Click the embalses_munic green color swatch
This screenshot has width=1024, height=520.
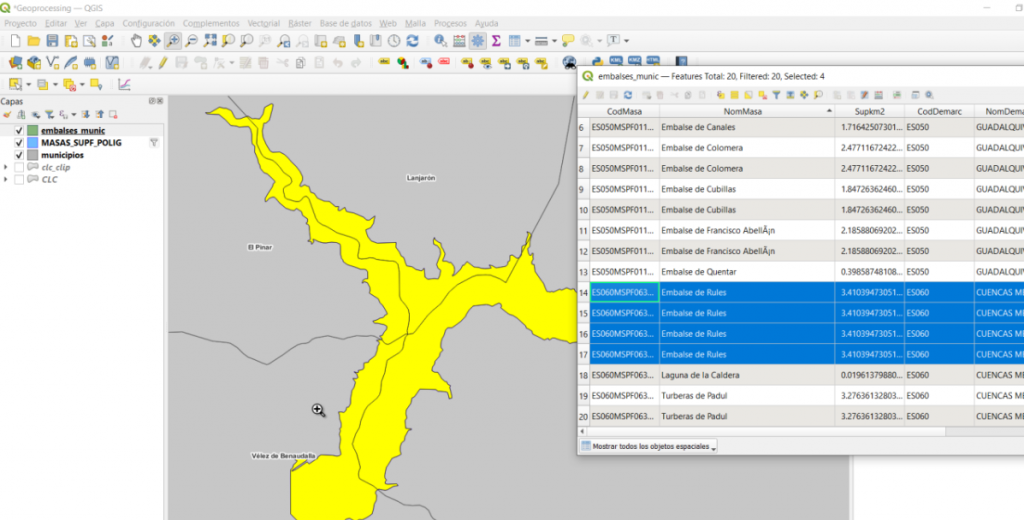[33, 131]
